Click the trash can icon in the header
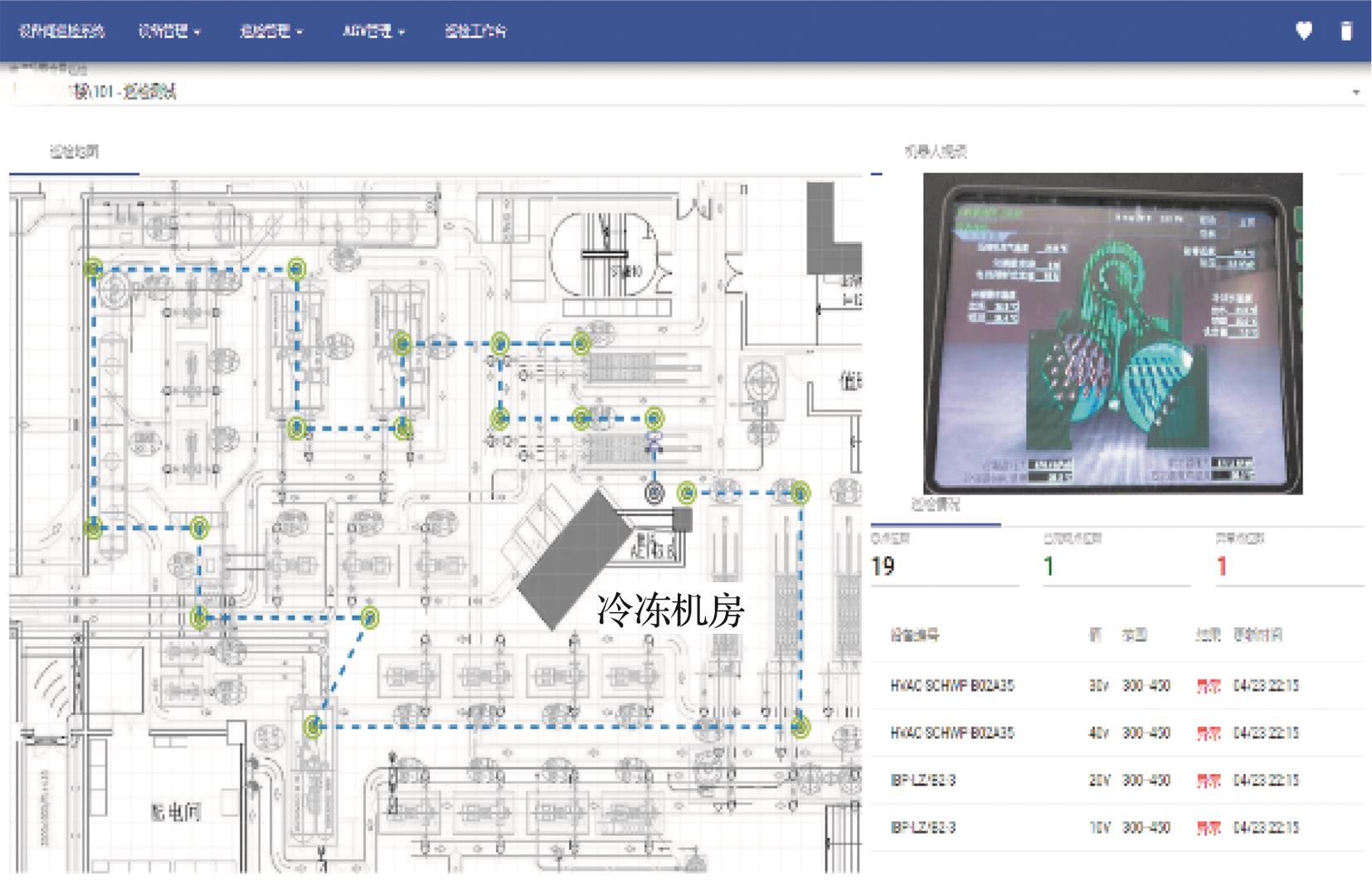The height and width of the screenshot is (895, 1372). click(1346, 31)
